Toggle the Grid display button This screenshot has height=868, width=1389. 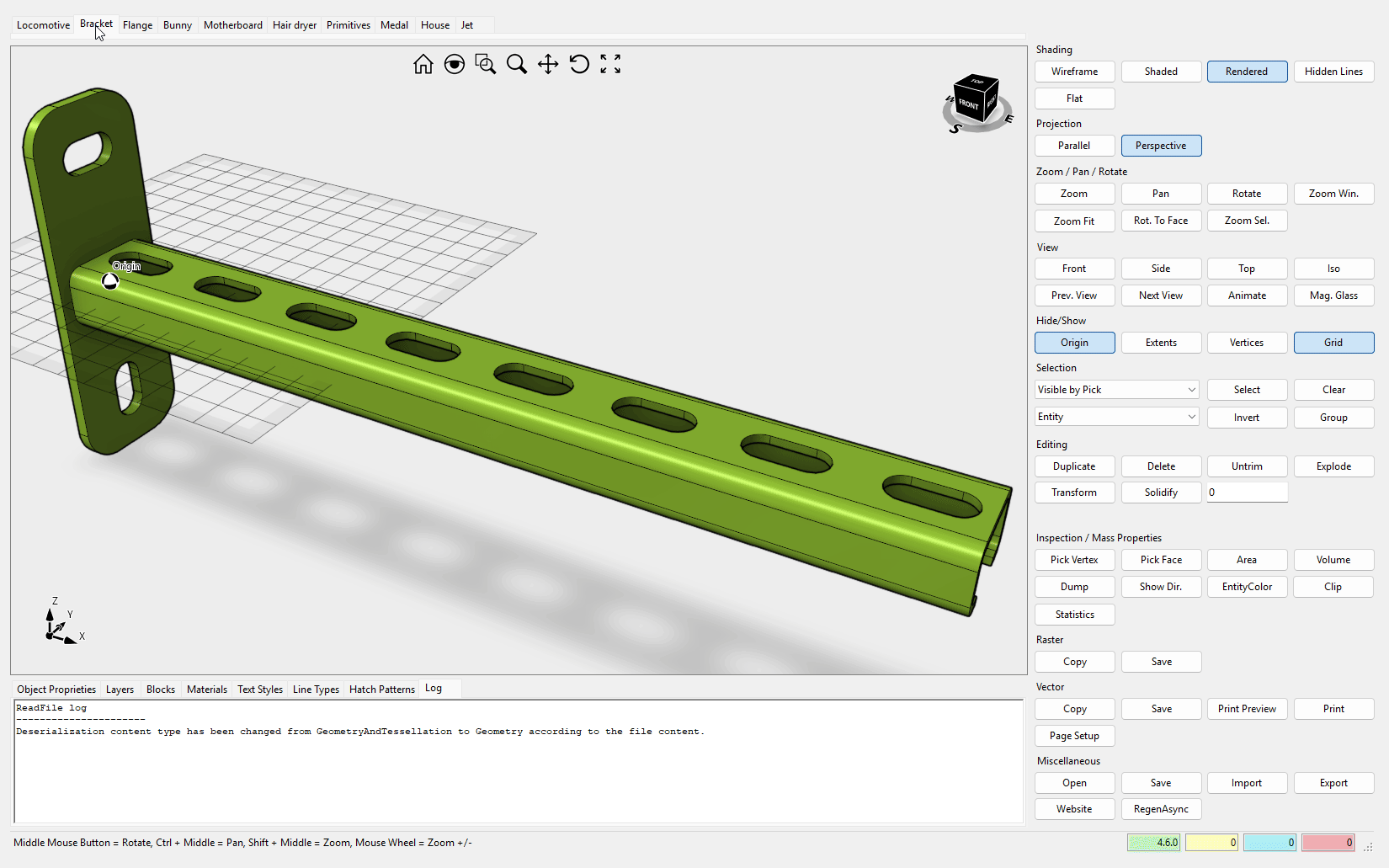pos(1333,343)
